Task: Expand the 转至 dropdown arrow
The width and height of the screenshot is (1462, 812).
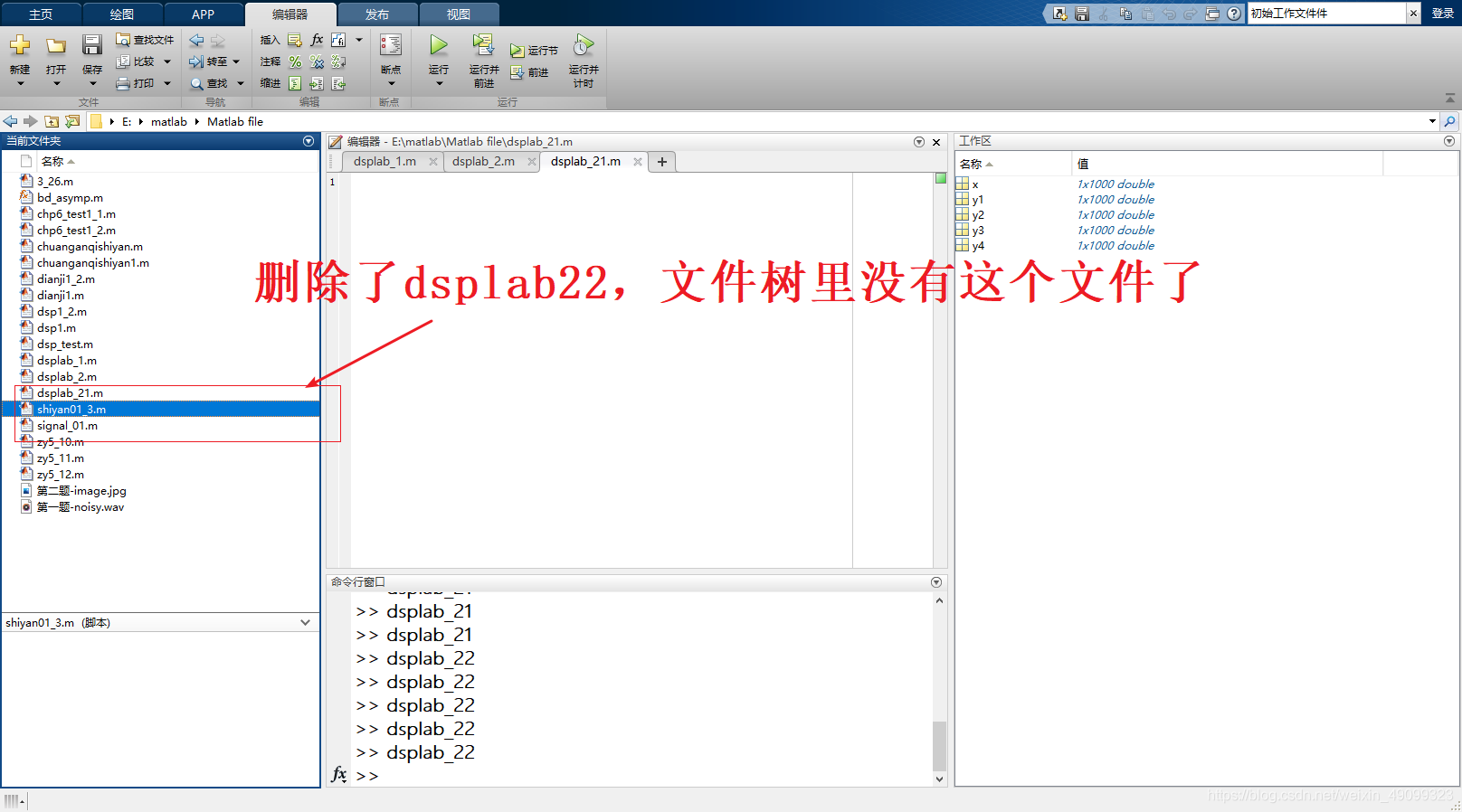Action: coord(236,61)
